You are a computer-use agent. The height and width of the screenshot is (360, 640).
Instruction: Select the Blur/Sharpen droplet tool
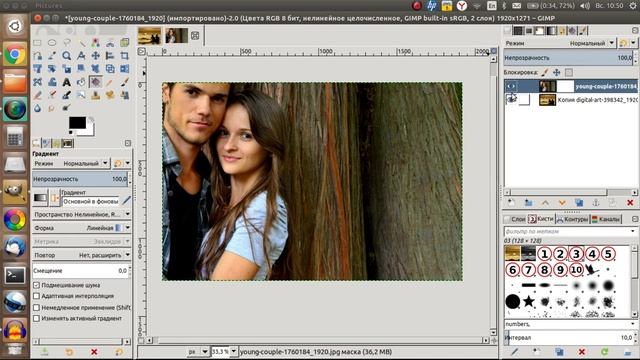pos(38,108)
